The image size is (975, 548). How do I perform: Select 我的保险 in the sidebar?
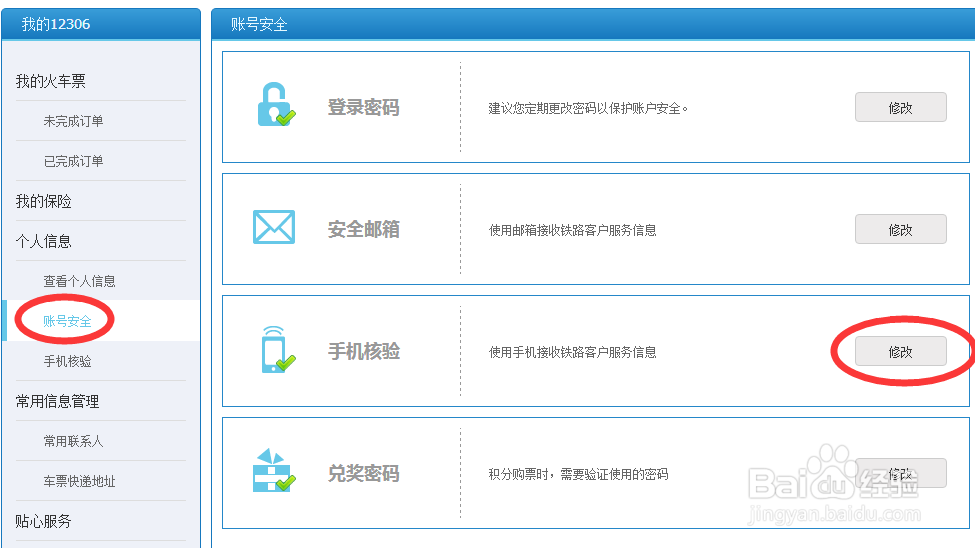coord(44,201)
